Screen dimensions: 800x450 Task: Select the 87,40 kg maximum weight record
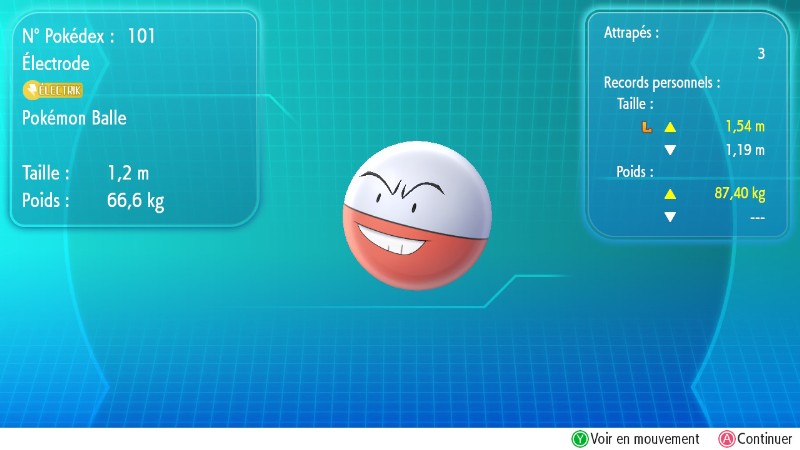click(x=739, y=194)
